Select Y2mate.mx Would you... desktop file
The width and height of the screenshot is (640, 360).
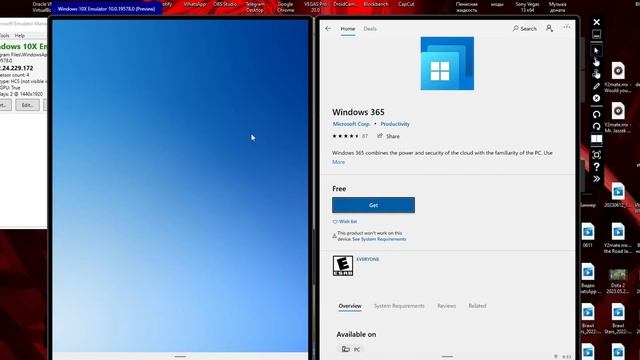click(x=618, y=77)
